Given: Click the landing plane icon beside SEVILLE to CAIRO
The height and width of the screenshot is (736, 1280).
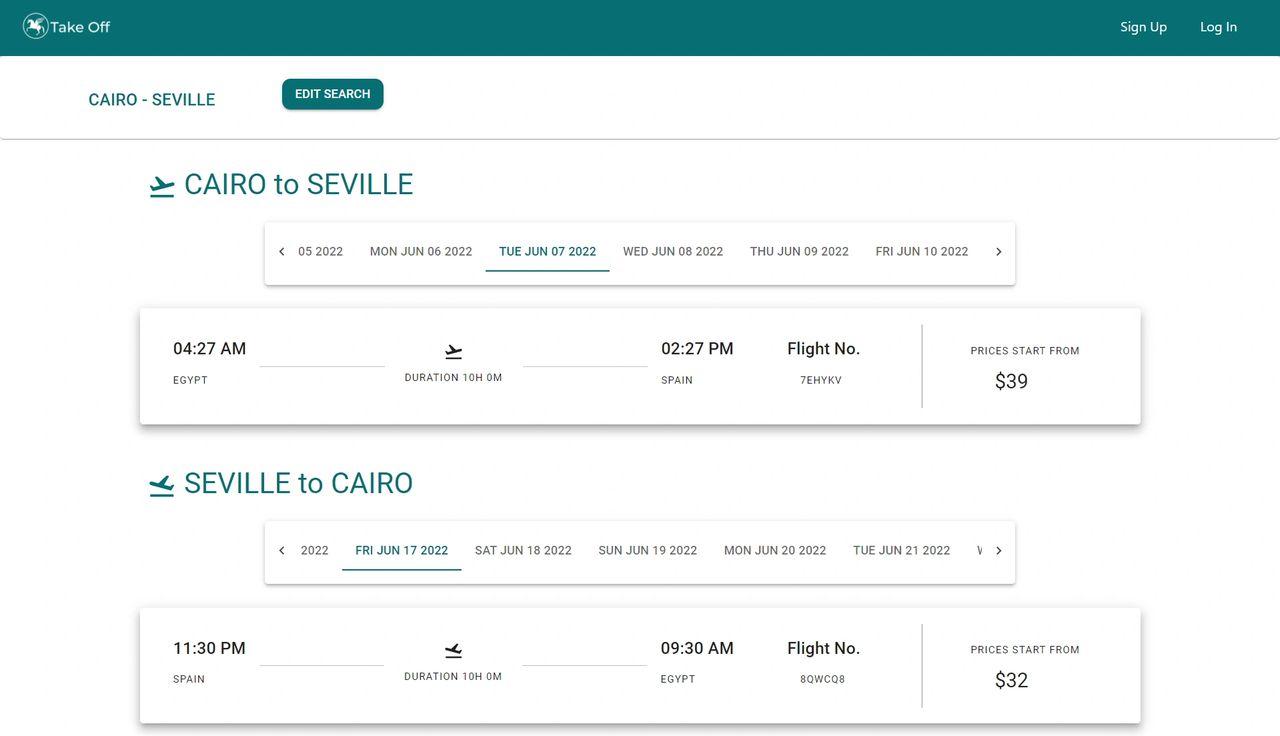Looking at the screenshot, I should tap(162, 485).
